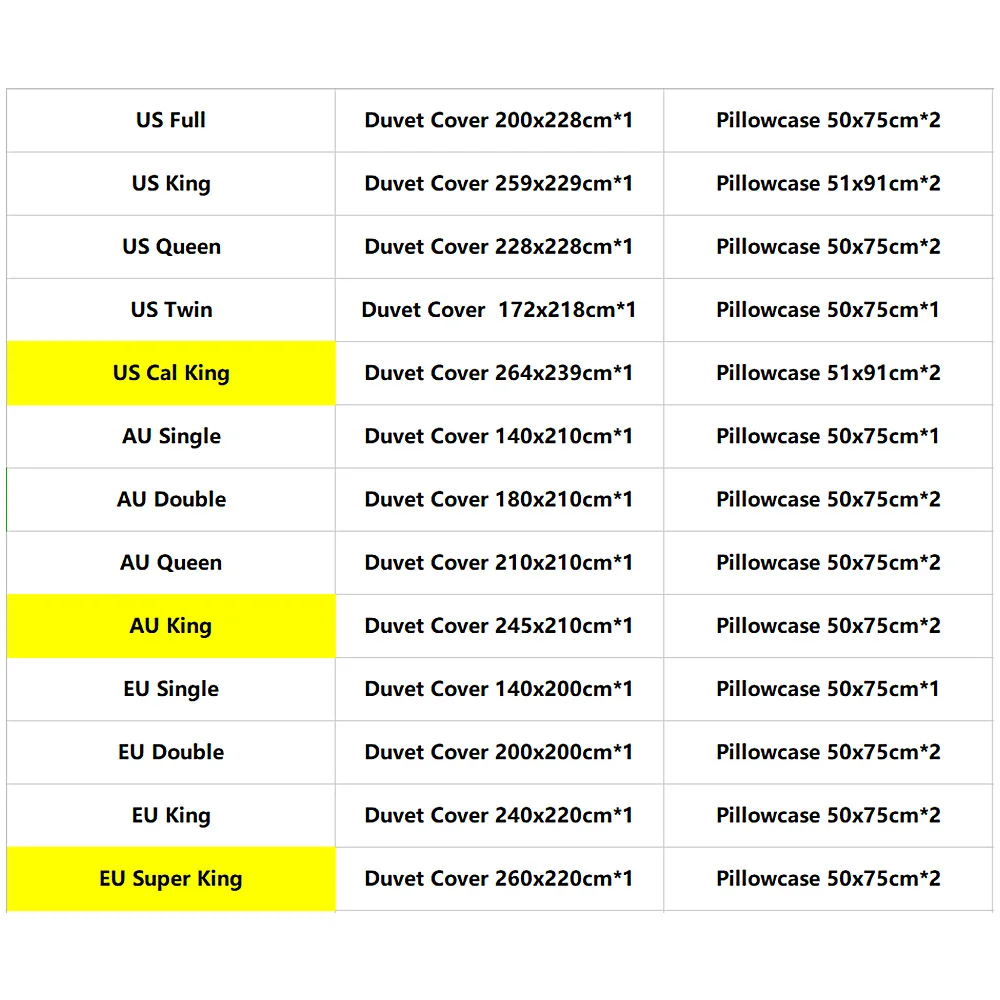Click the US Full size cell
The width and height of the screenshot is (1000, 1000).
pos(171,120)
